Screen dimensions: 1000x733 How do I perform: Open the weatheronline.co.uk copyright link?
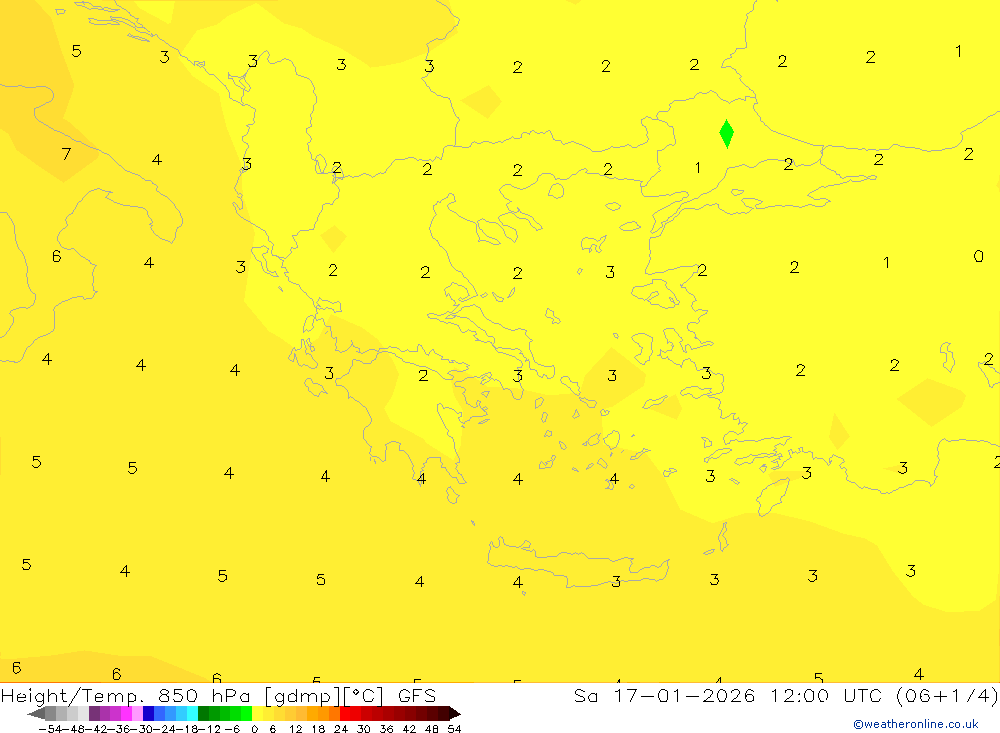[915, 724]
